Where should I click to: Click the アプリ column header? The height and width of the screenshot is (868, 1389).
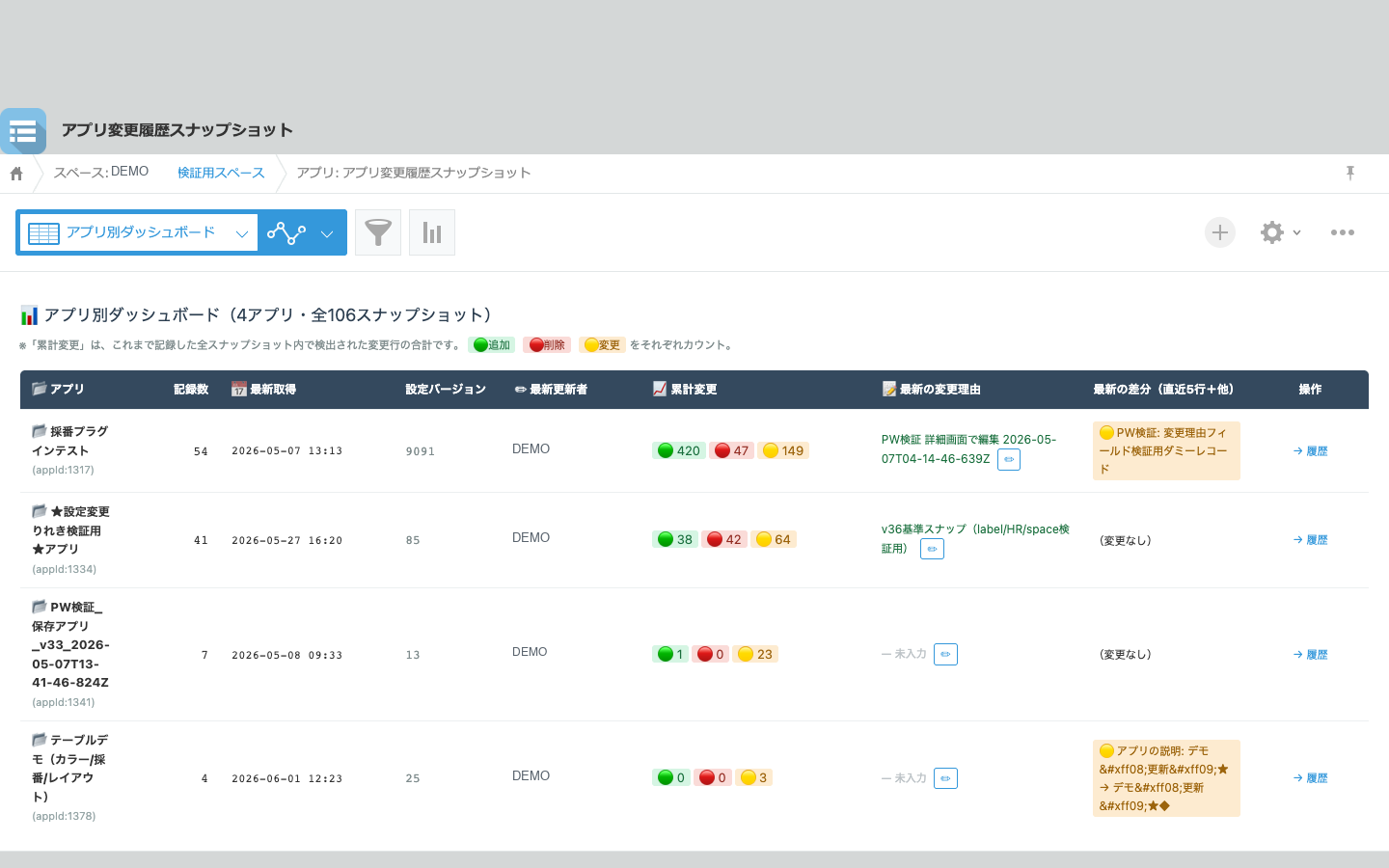[x=58, y=390]
